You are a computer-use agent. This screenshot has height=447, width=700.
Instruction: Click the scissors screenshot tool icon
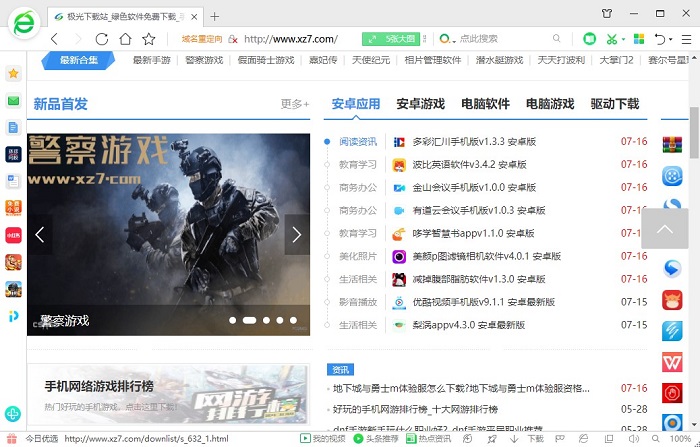[612, 39]
